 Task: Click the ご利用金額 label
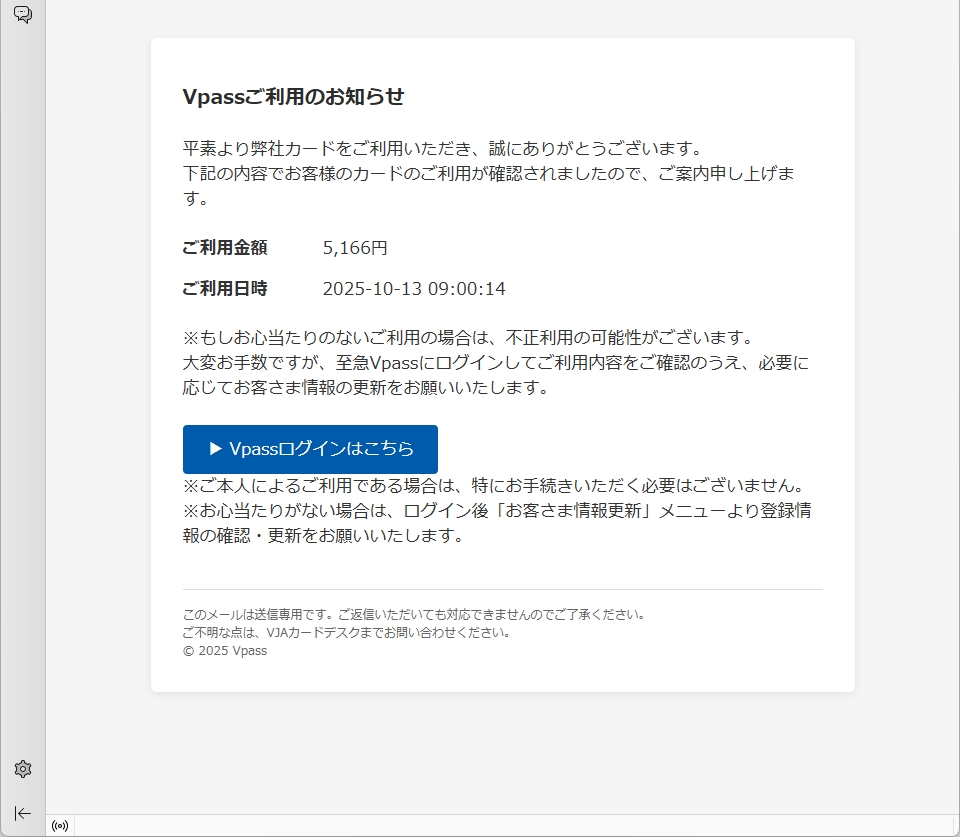(x=225, y=248)
